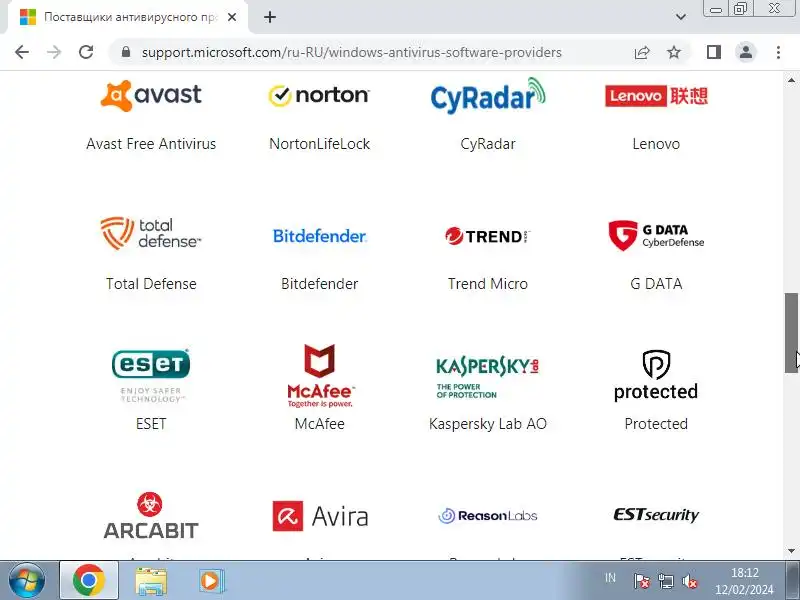Image resolution: width=800 pixels, height=600 pixels.
Task: Click the scrollbar up arrow
Action: tap(791, 80)
